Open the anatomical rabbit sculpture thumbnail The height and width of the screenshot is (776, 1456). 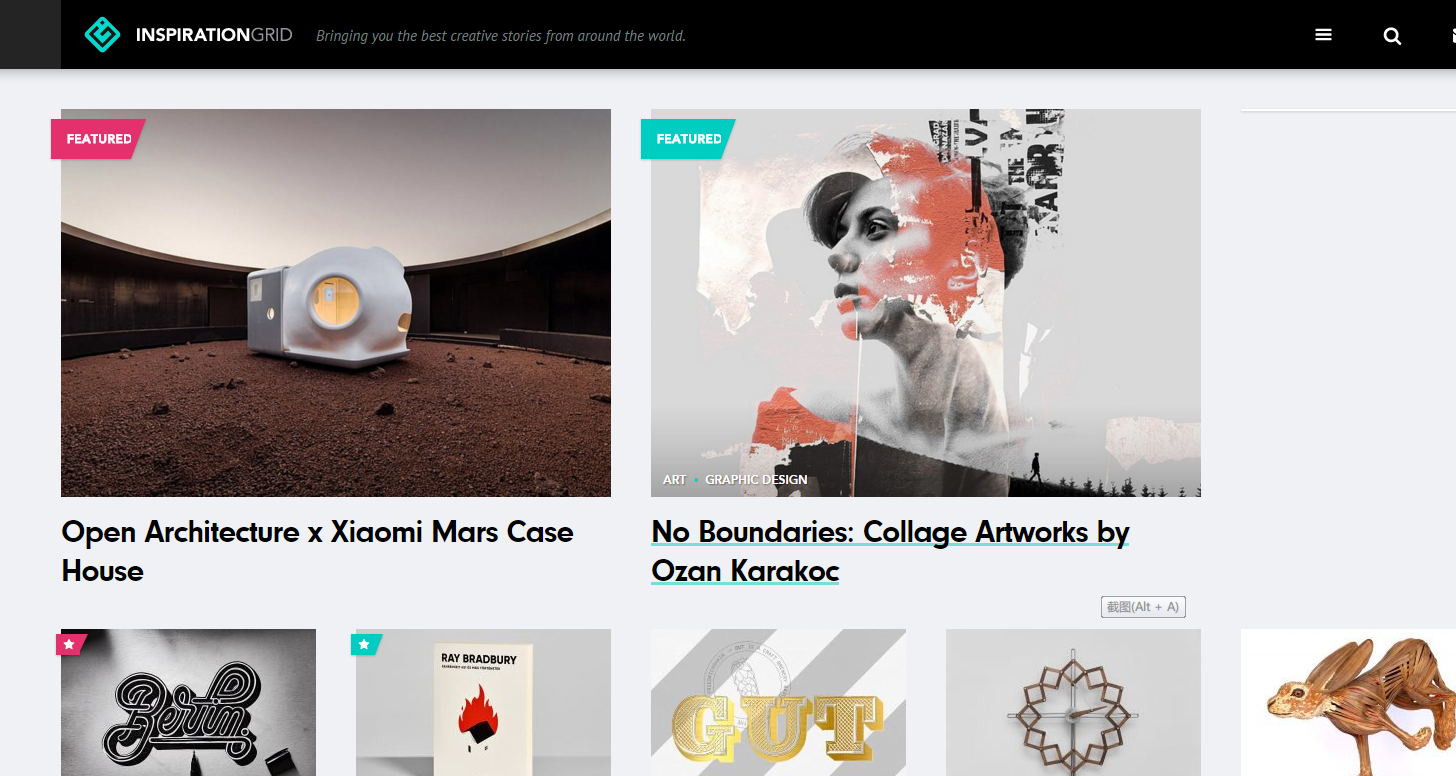click(1348, 702)
